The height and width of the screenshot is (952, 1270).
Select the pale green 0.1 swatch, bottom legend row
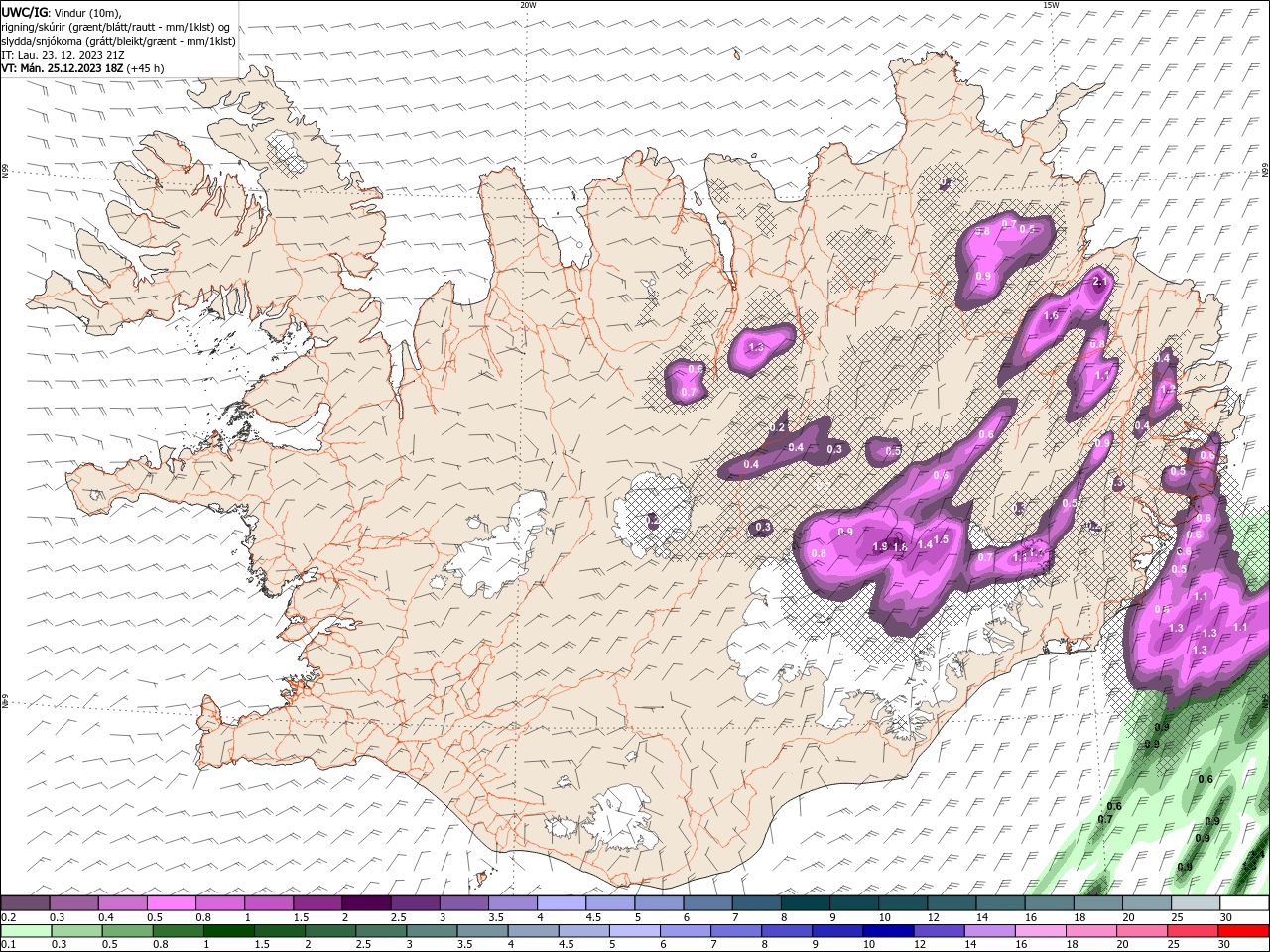click(26, 931)
